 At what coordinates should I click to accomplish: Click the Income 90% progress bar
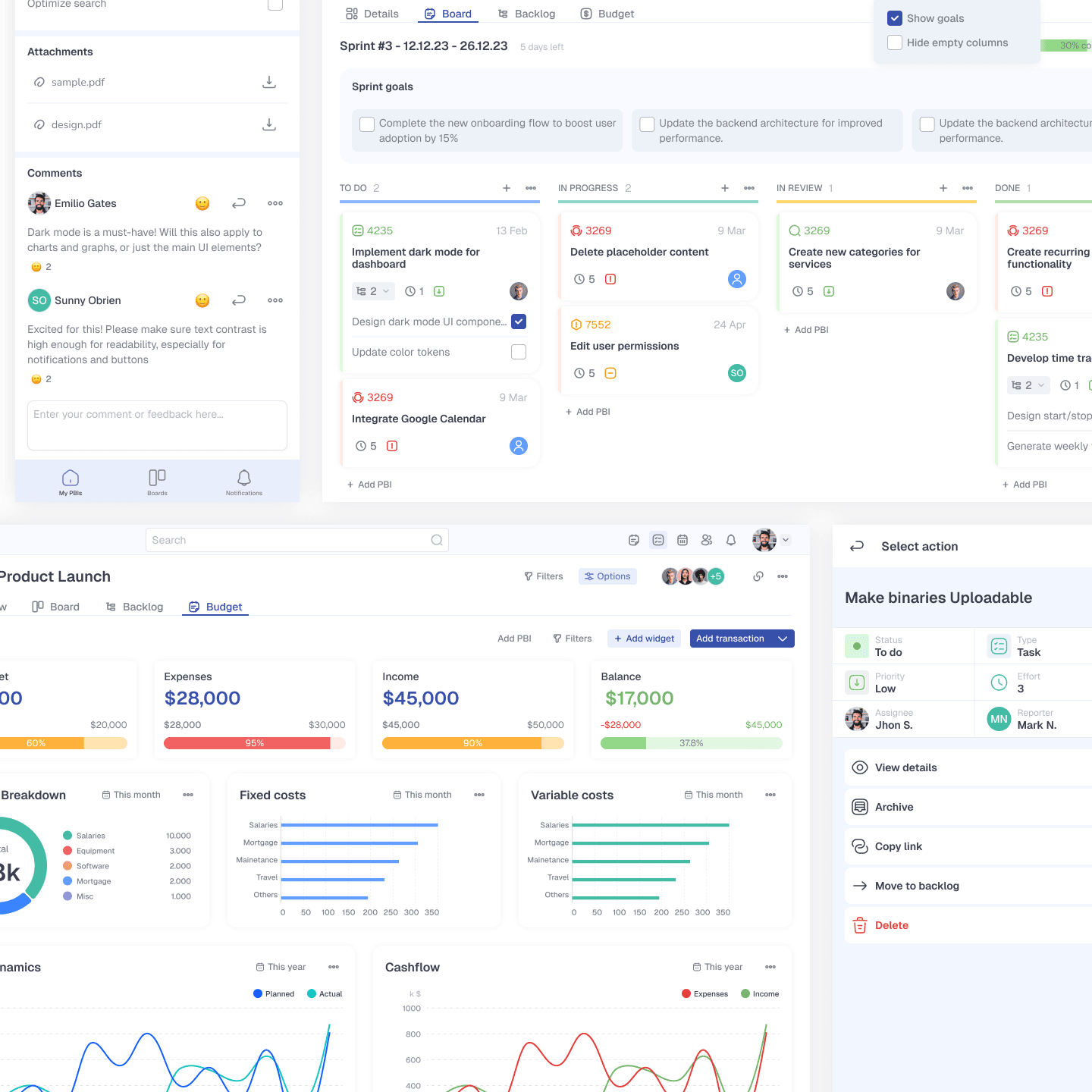pyautogui.click(x=473, y=743)
